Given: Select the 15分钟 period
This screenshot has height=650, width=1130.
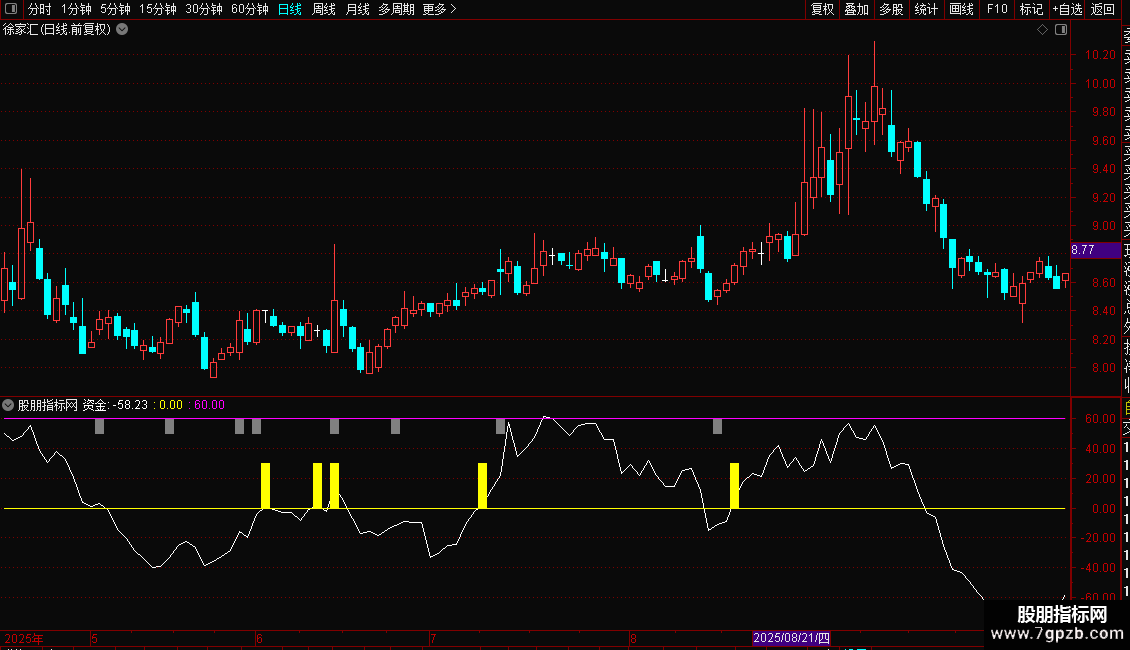Looking at the screenshot, I should pyautogui.click(x=158, y=9).
